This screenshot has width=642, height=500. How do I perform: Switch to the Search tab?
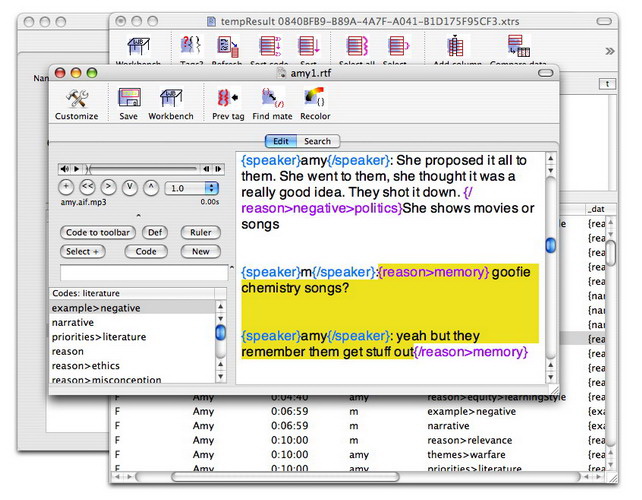coord(317,142)
